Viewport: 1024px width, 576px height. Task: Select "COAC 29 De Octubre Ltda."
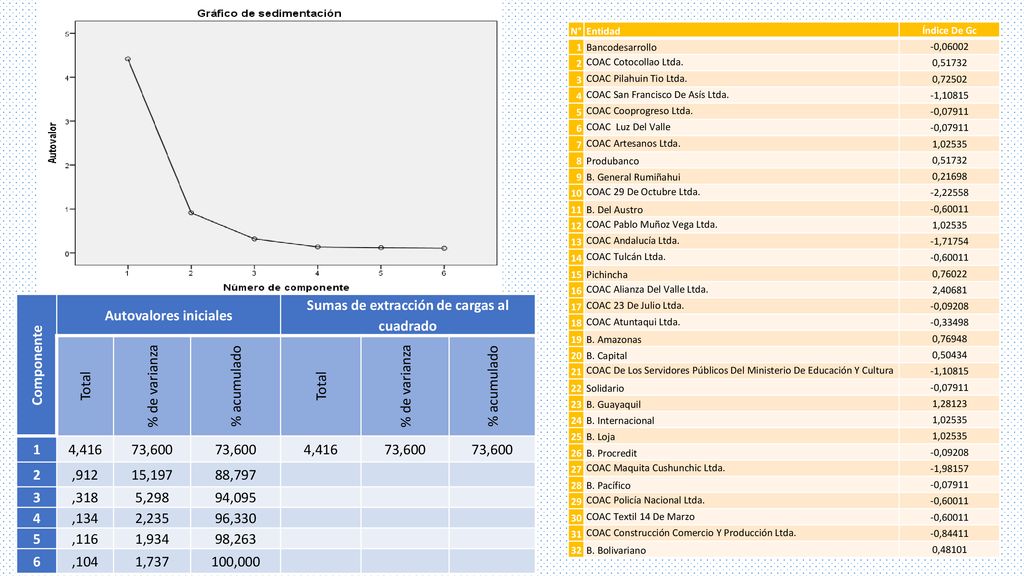(643, 192)
